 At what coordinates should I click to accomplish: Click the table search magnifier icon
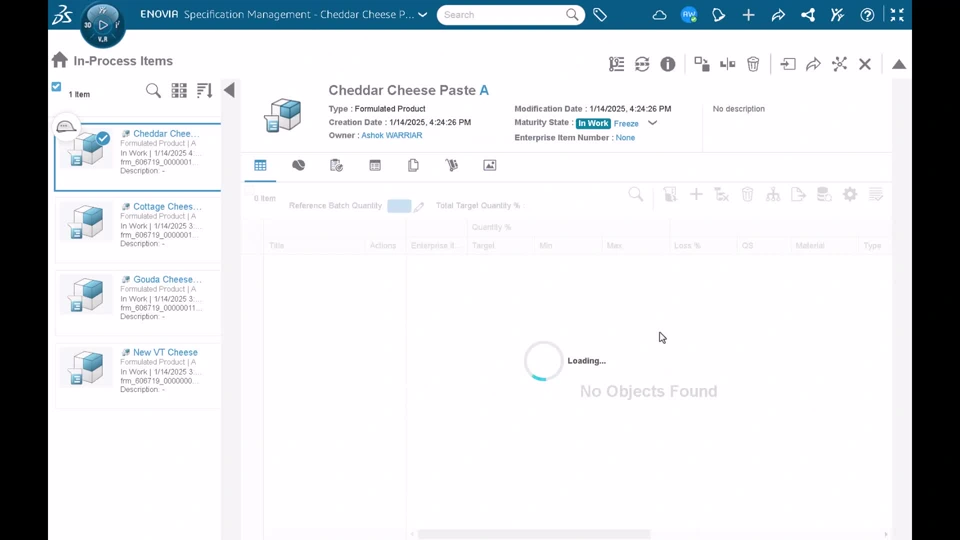[636, 195]
